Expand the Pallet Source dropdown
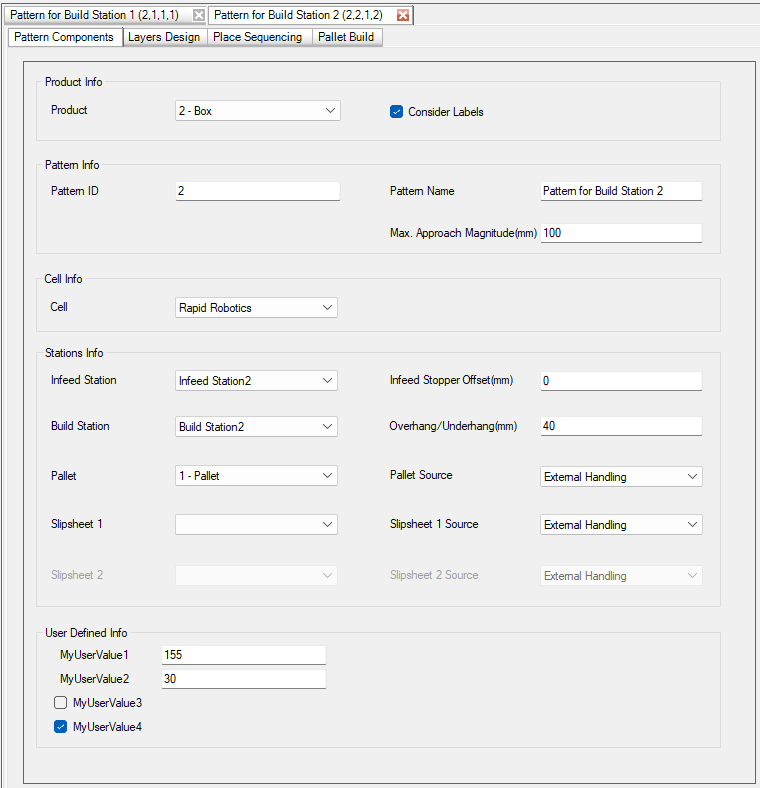Screen dimensions: 760x788 click(621, 477)
